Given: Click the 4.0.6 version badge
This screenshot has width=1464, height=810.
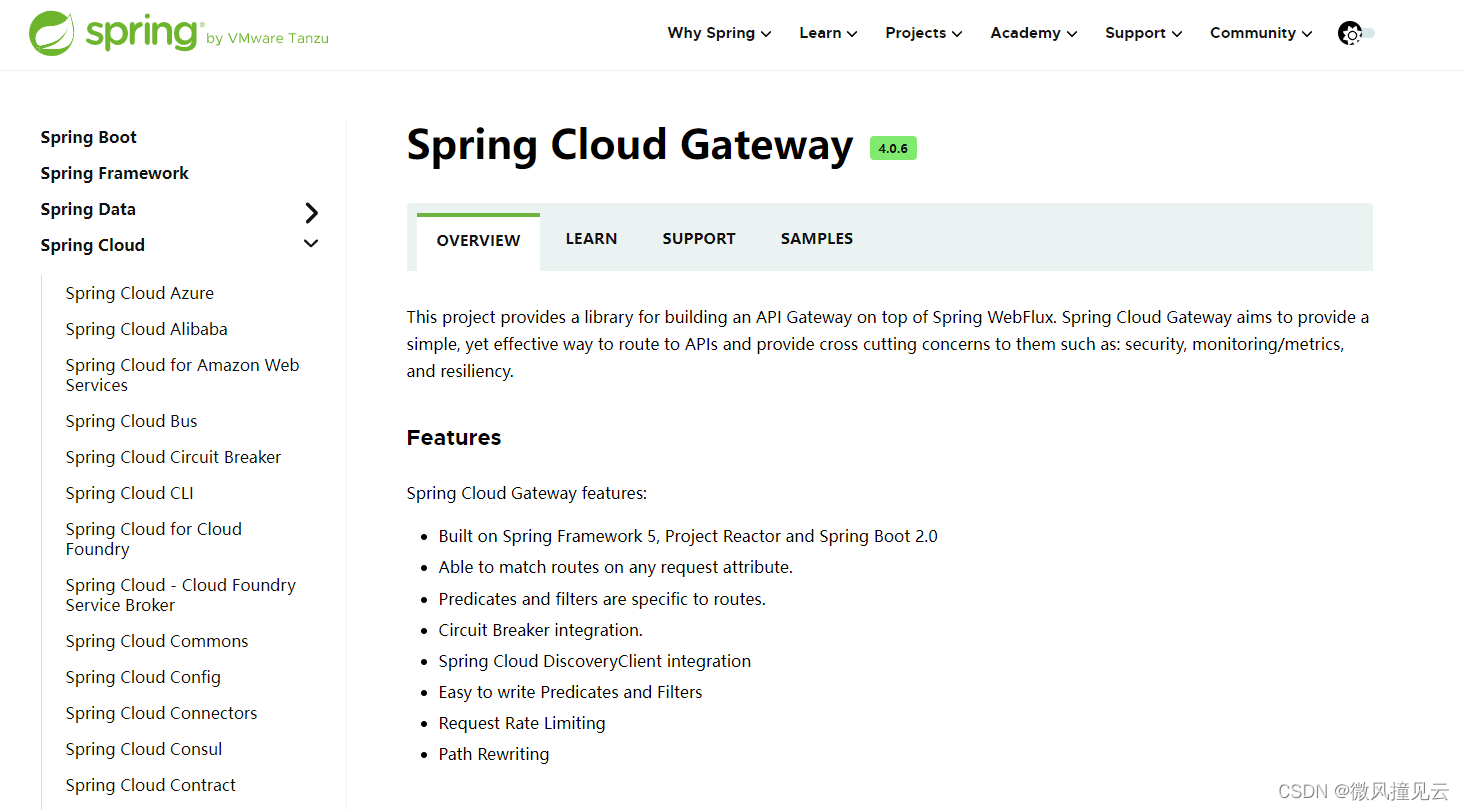Looking at the screenshot, I should point(893,148).
